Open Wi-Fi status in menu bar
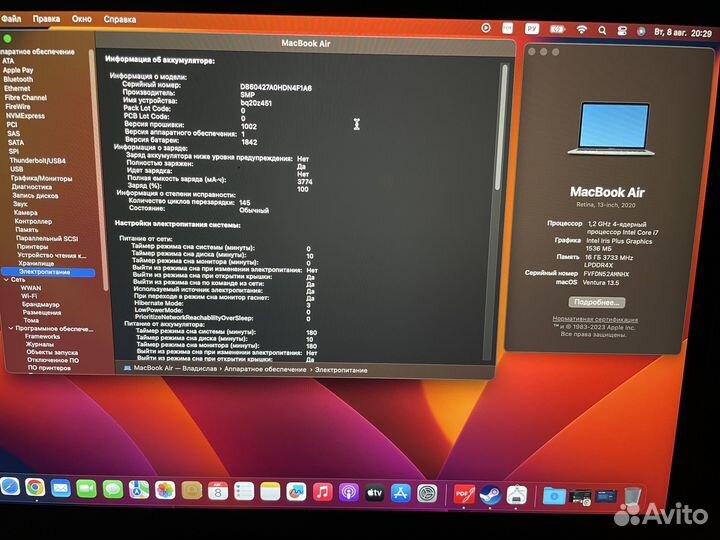Screen dimensions: 720x540 (x=581, y=30)
